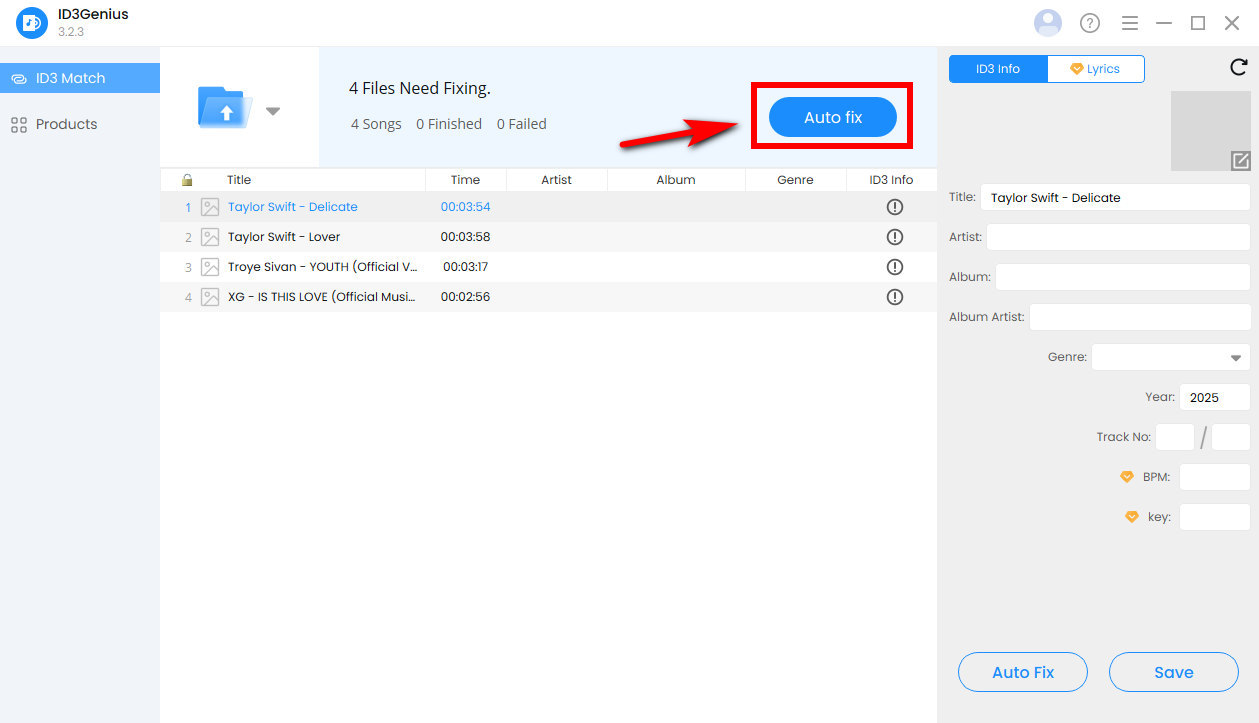This screenshot has height=723, width=1259.
Task: Open the hamburger menu icon
Action: 1130,23
